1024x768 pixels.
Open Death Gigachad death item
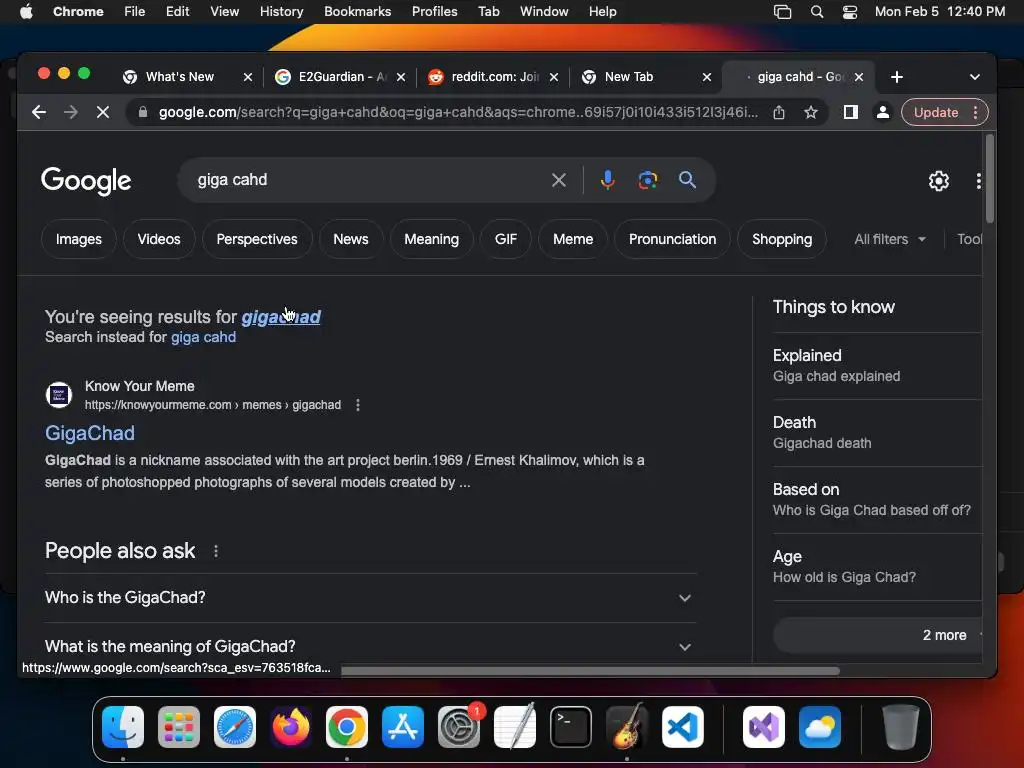pyautogui.click(x=877, y=433)
